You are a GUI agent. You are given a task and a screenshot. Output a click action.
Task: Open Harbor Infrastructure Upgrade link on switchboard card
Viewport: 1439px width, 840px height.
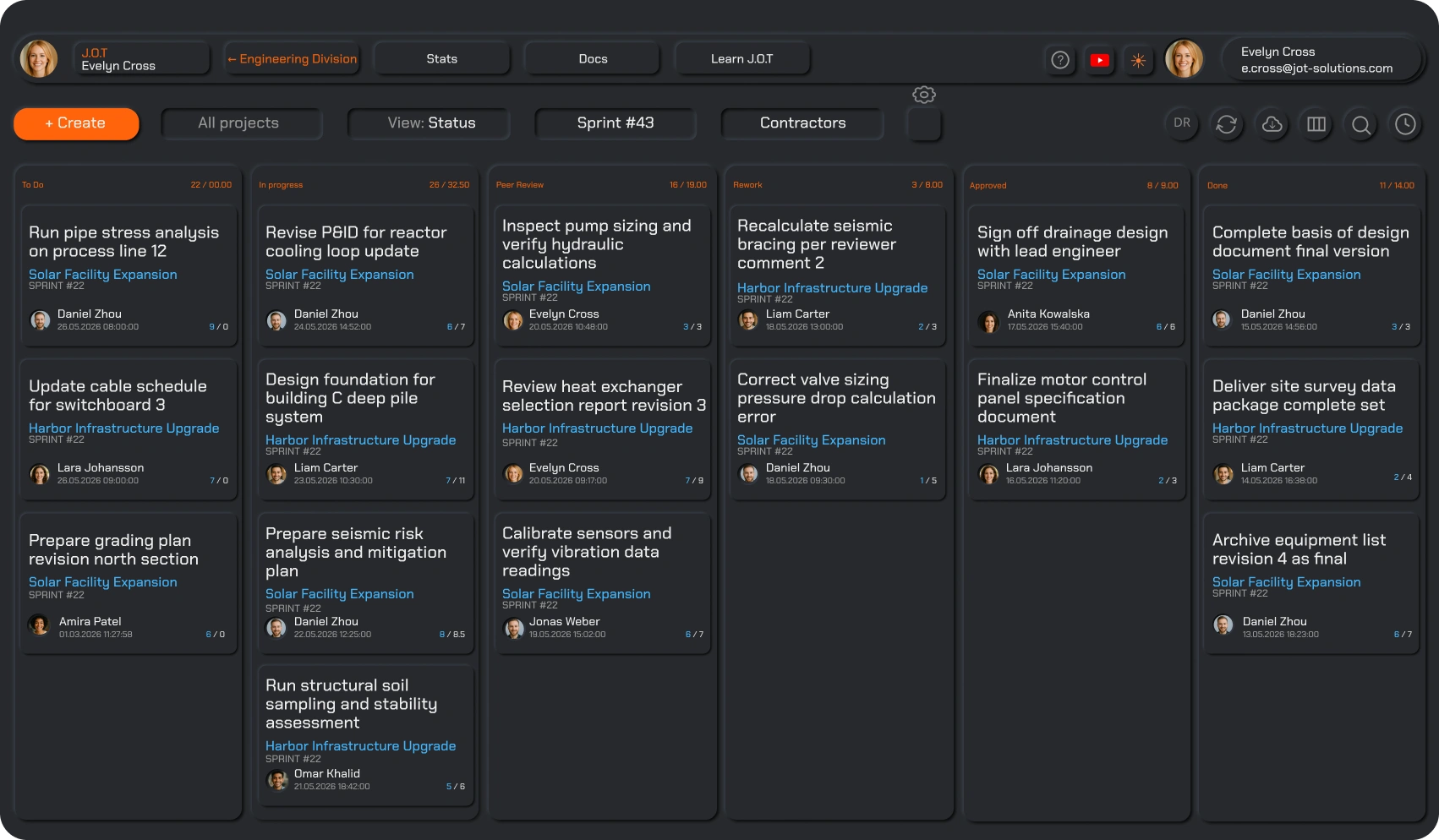point(124,428)
